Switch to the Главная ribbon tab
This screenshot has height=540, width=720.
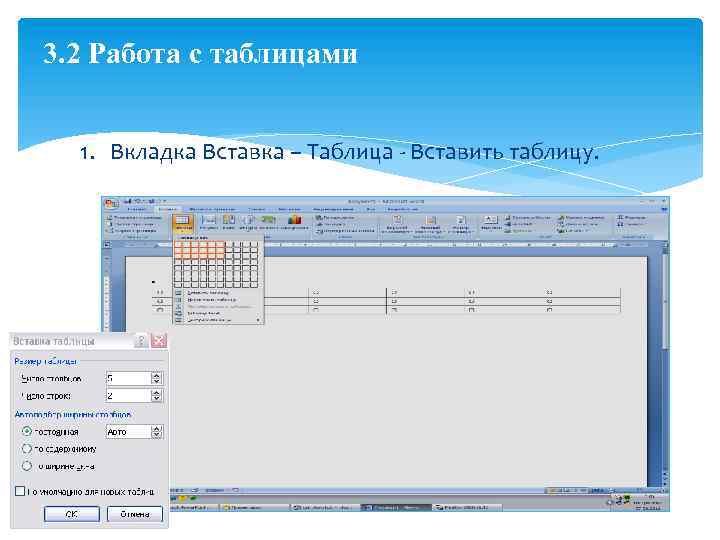pos(137,209)
